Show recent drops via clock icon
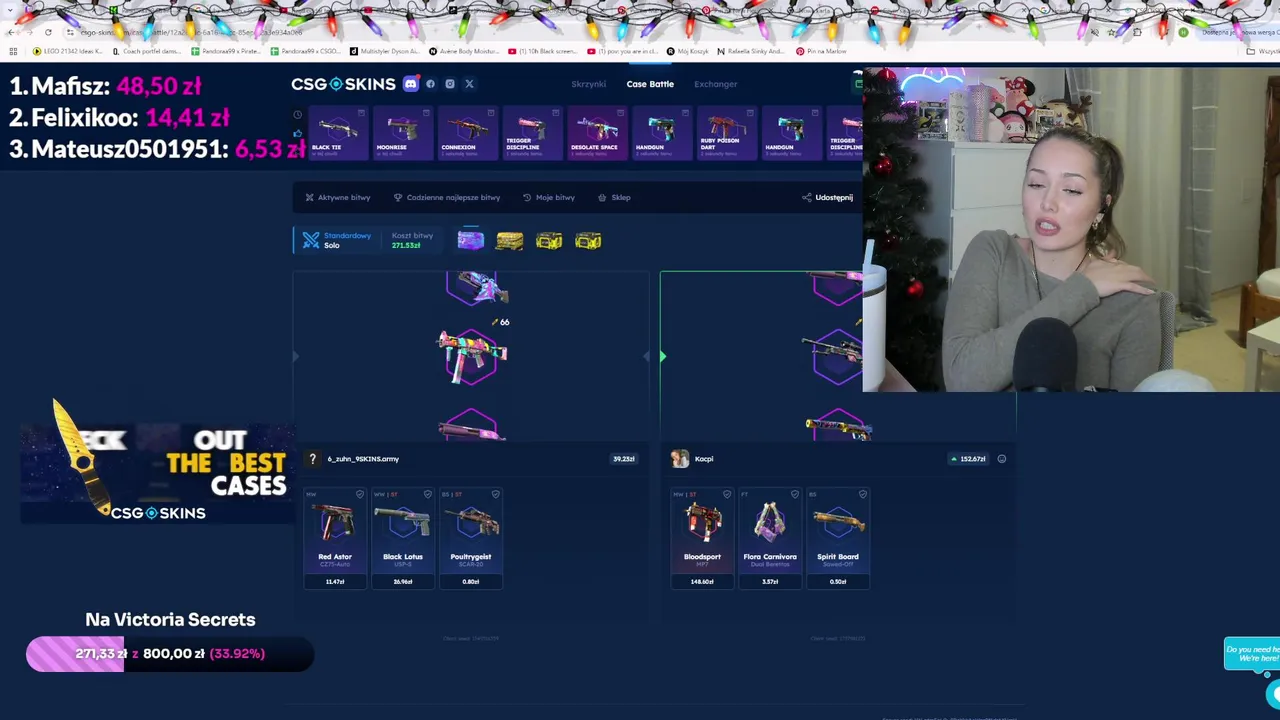1280x720 pixels. tap(297, 114)
